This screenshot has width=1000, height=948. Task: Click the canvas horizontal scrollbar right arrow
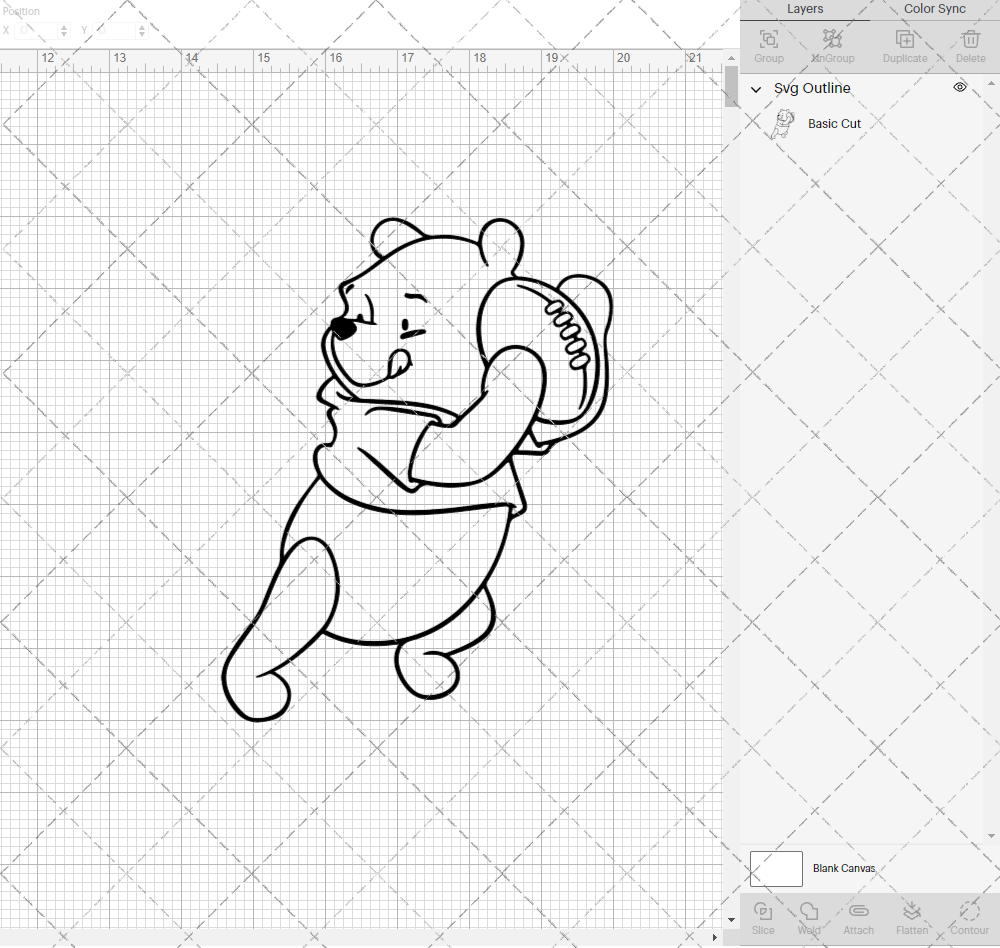(x=714, y=937)
